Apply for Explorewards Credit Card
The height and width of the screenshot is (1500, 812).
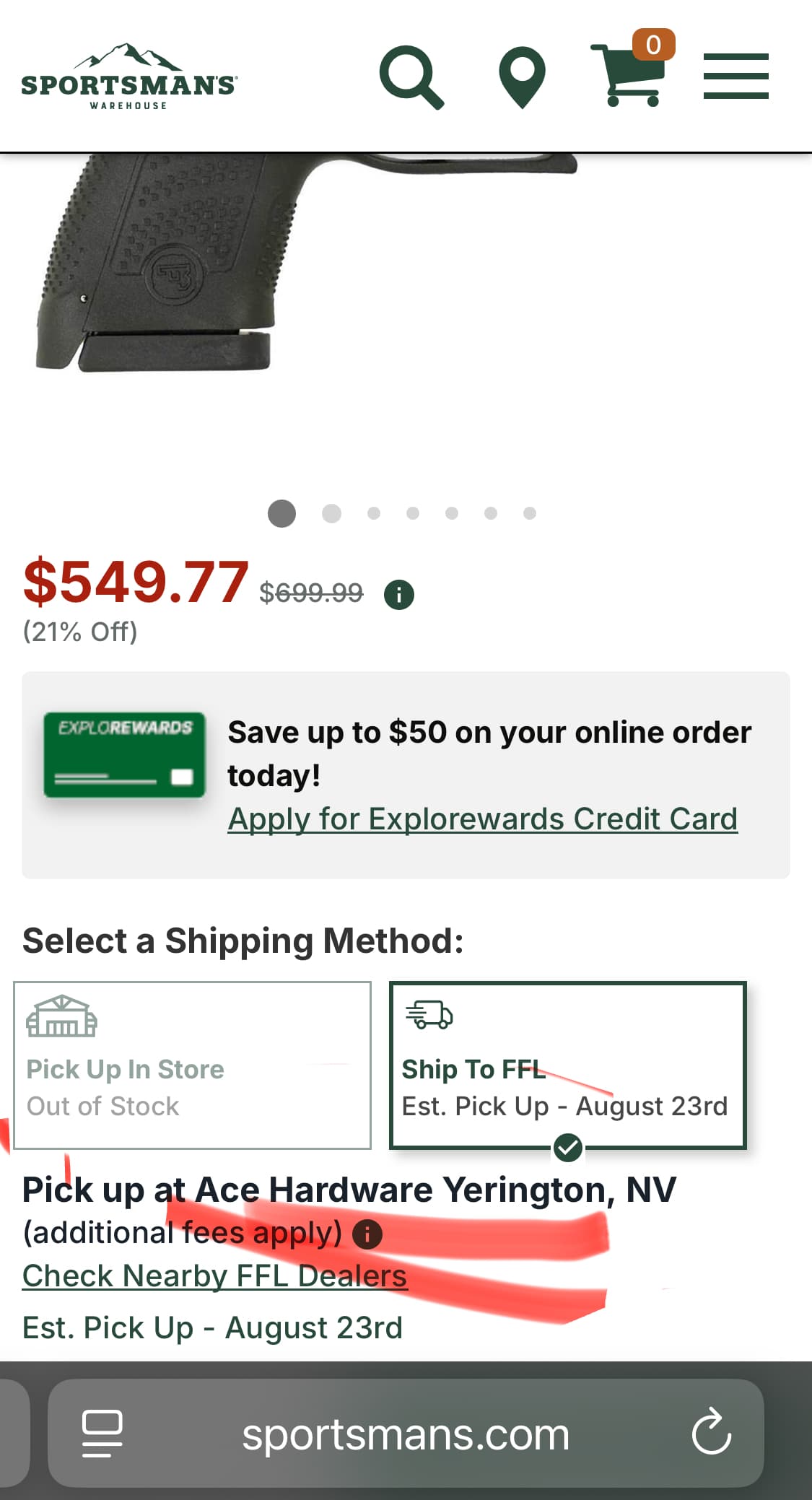pos(482,819)
